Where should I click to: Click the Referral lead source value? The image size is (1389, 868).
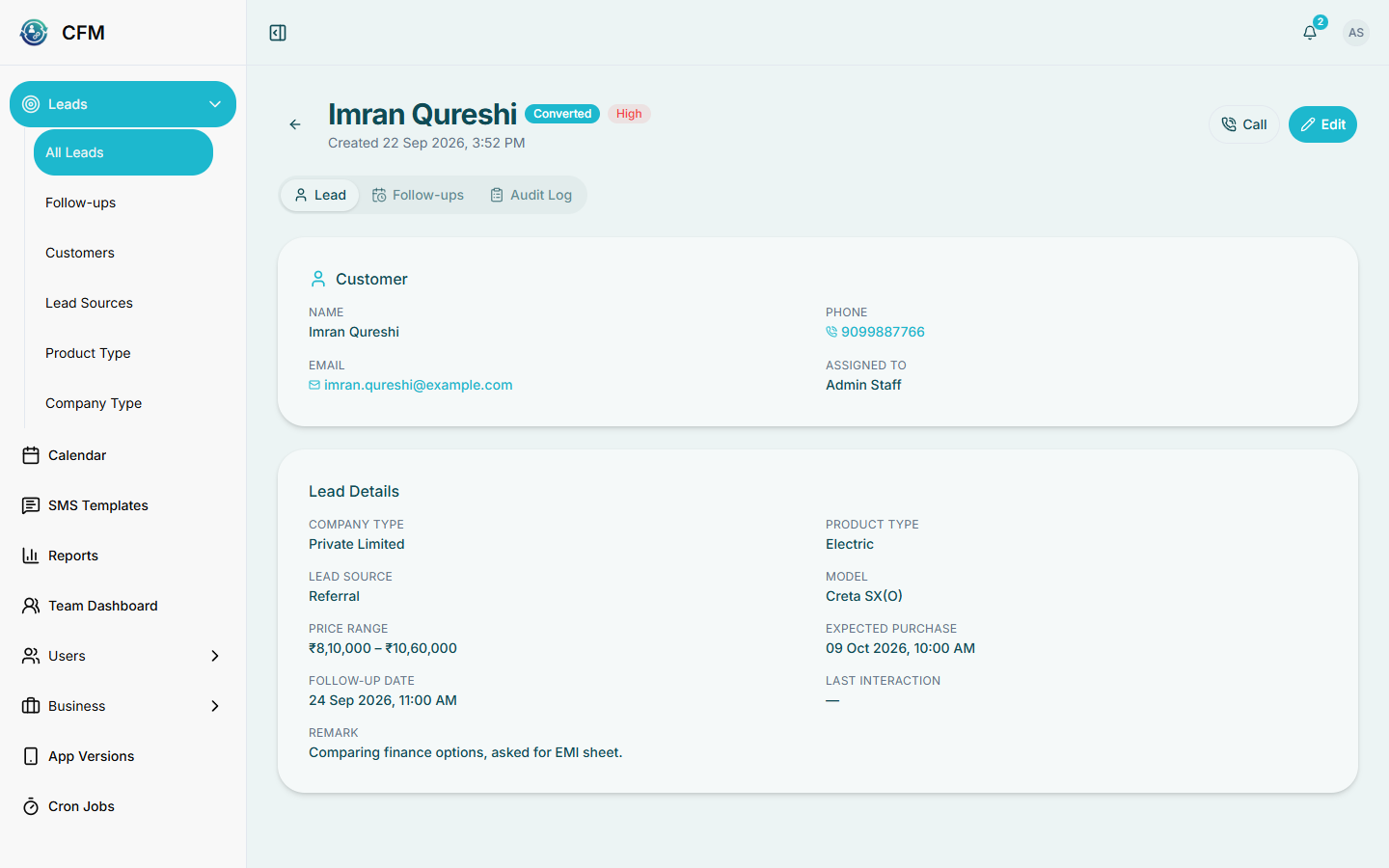coord(334,596)
